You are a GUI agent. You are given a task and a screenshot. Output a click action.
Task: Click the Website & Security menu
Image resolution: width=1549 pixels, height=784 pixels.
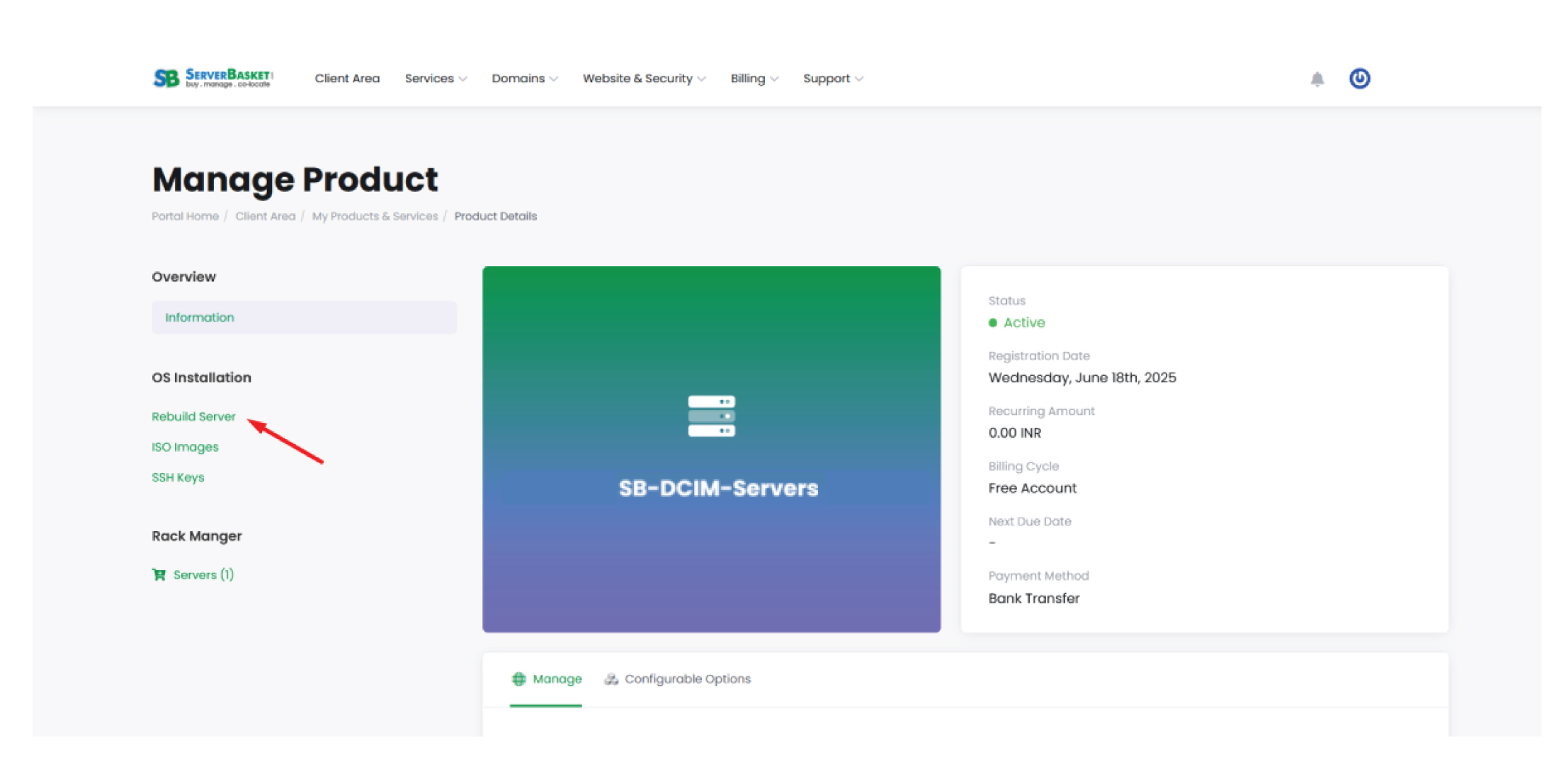[x=637, y=79]
